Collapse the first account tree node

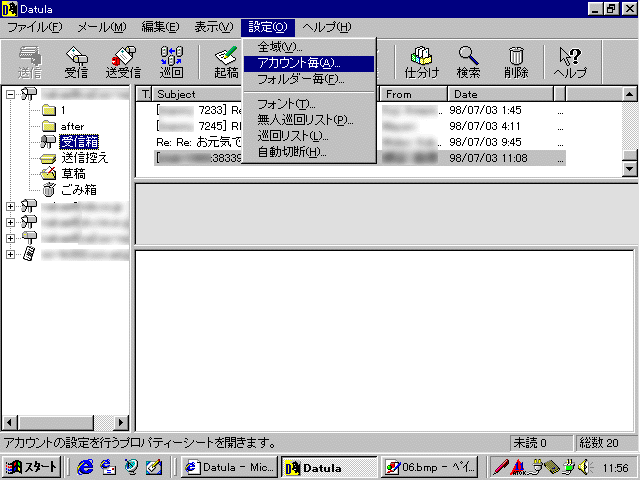pos(10,94)
